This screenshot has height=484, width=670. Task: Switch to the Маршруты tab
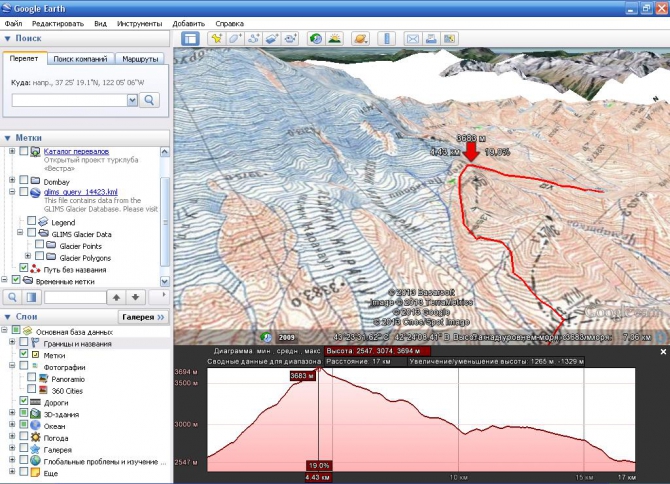[141, 58]
